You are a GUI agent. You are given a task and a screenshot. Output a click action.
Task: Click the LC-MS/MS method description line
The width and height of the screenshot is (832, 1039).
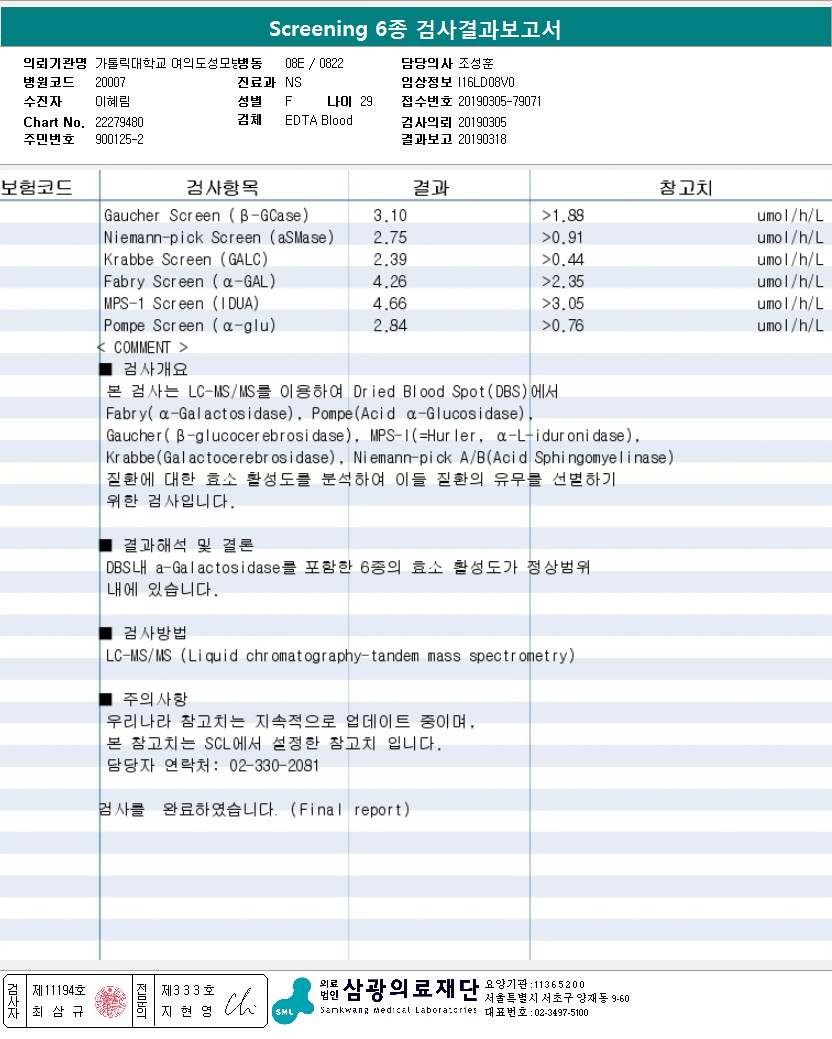click(x=340, y=656)
